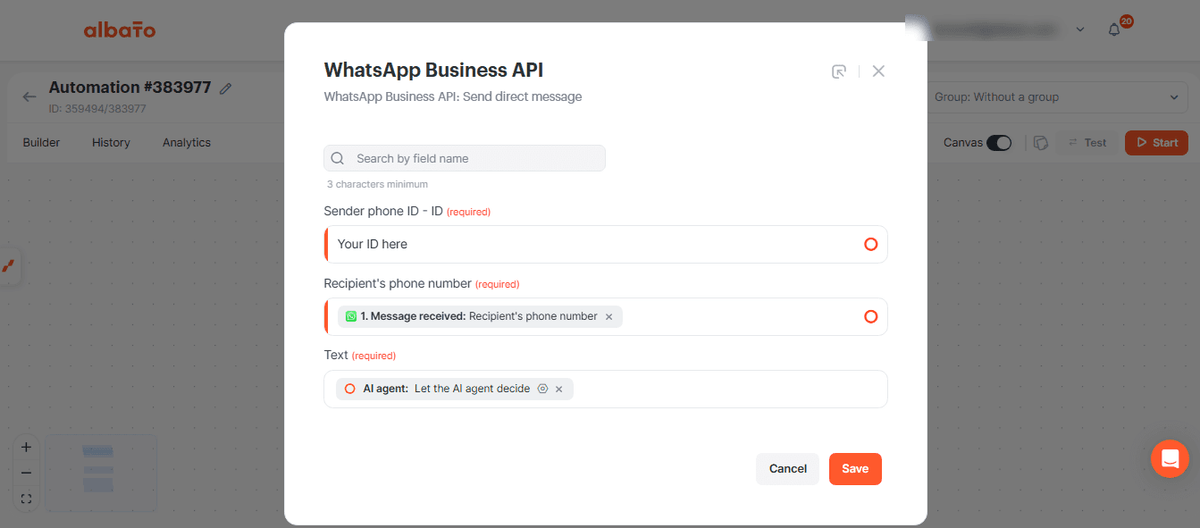Click the canvas minimap thumbnail
1200x528 pixels.
coord(99,472)
